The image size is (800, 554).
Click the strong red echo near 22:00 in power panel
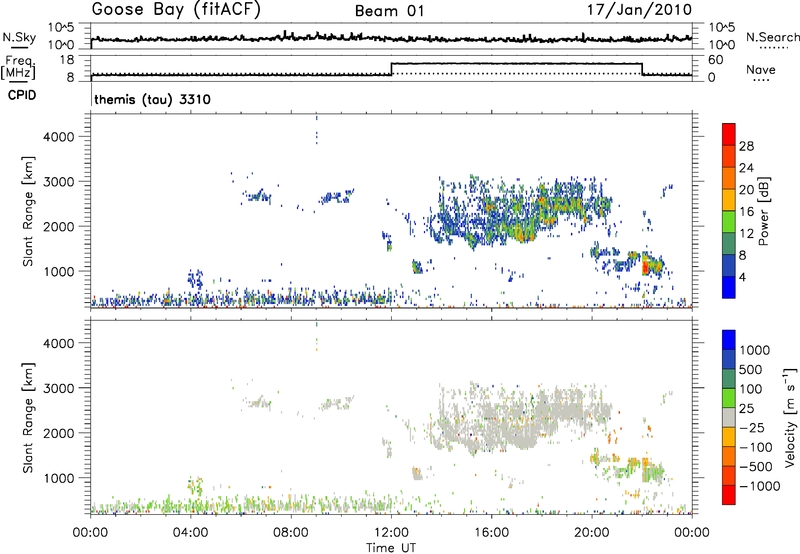[645, 265]
